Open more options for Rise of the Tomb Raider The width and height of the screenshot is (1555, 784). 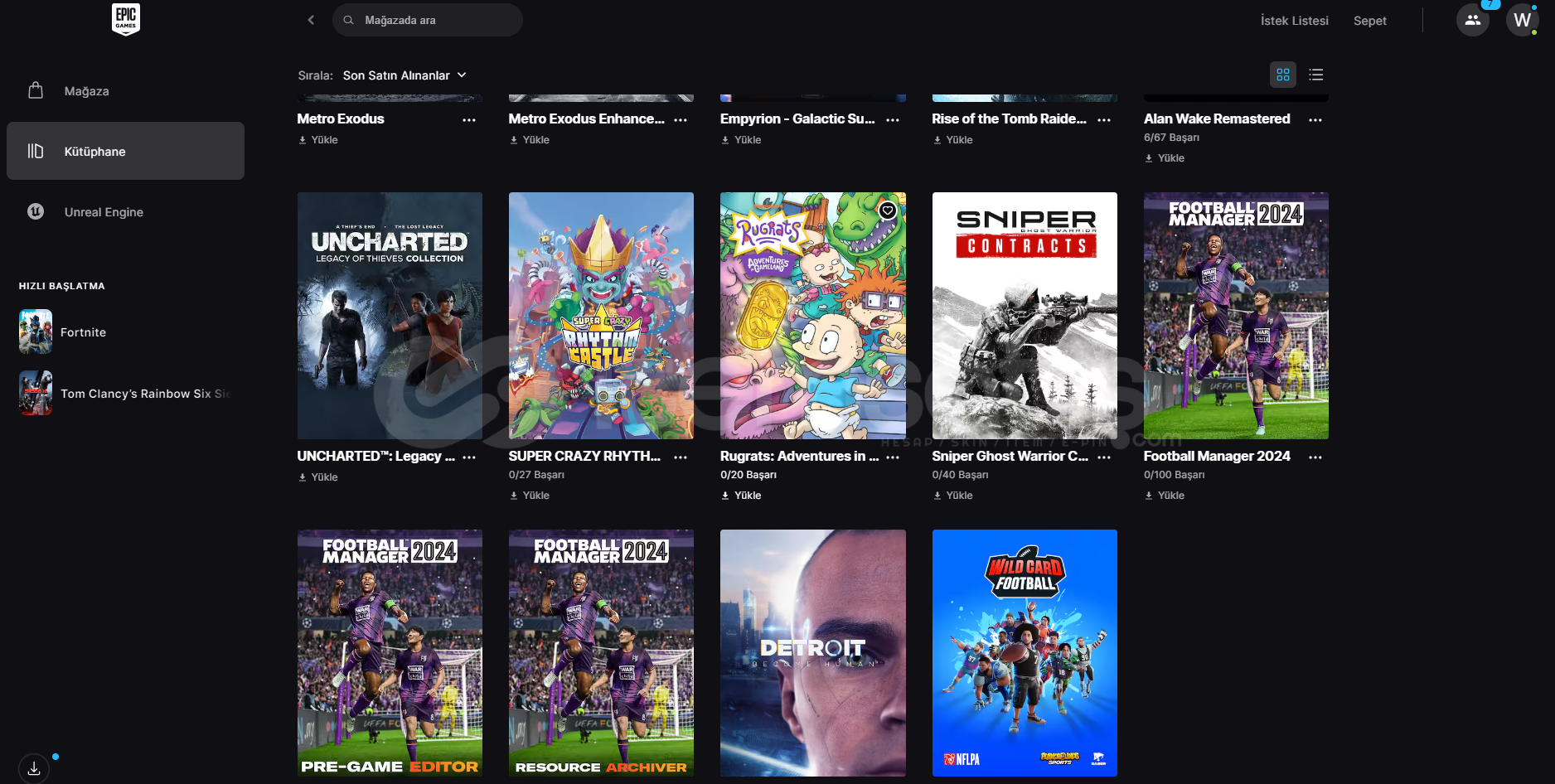click(1104, 119)
